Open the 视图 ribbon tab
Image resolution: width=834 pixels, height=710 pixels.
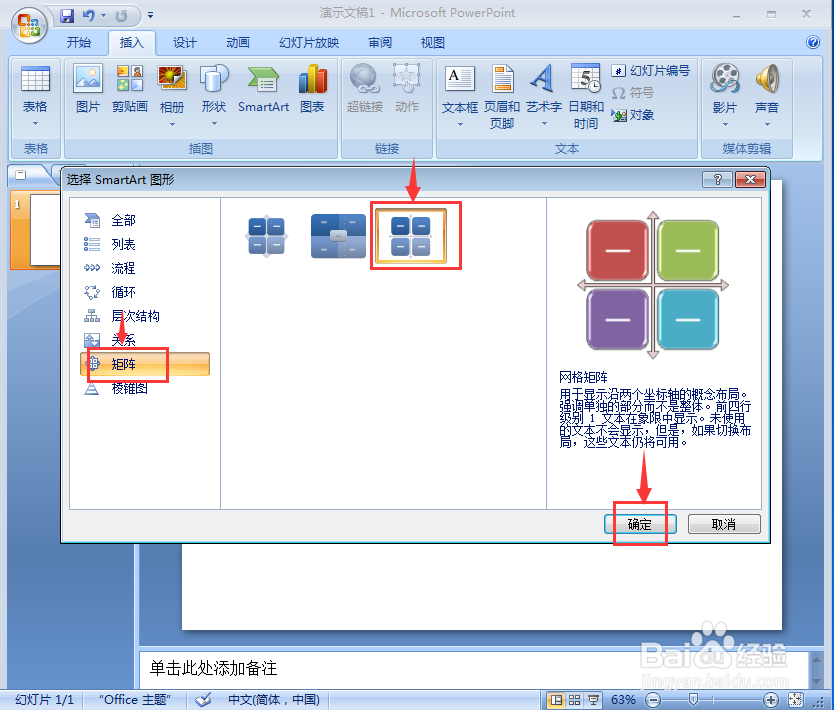point(432,43)
